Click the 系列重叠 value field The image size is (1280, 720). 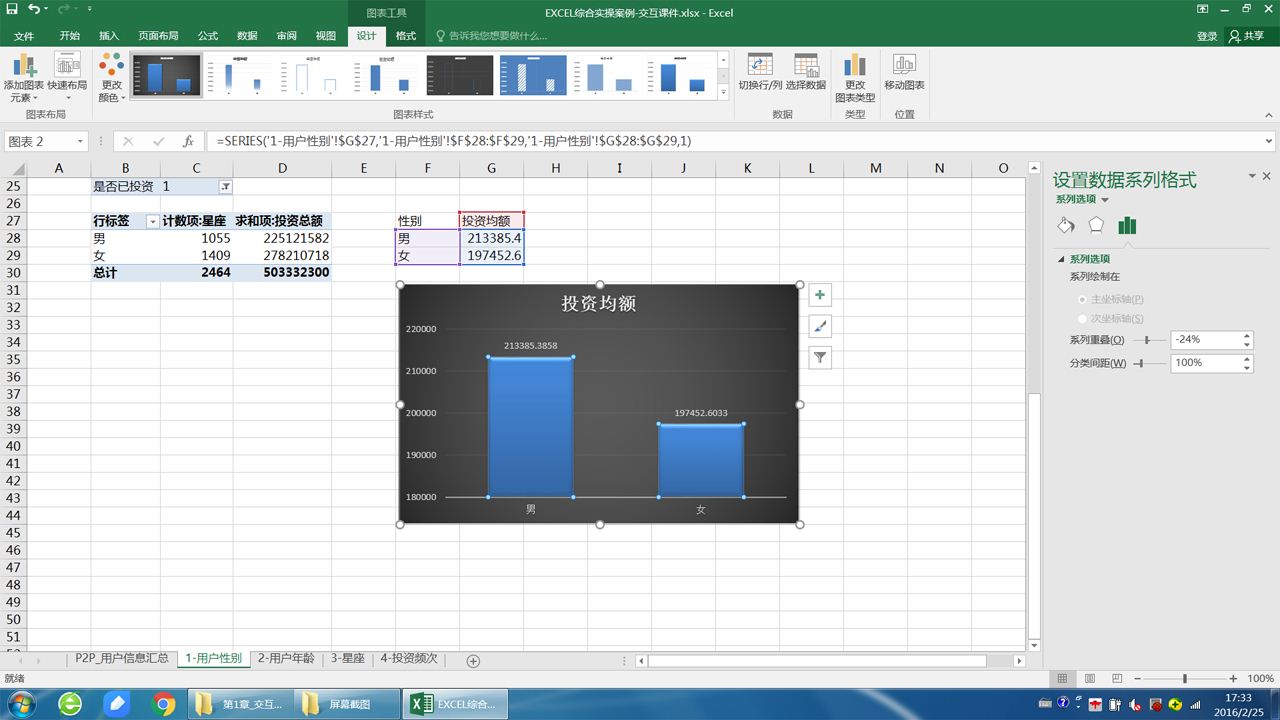click(x=1206, y=340)
